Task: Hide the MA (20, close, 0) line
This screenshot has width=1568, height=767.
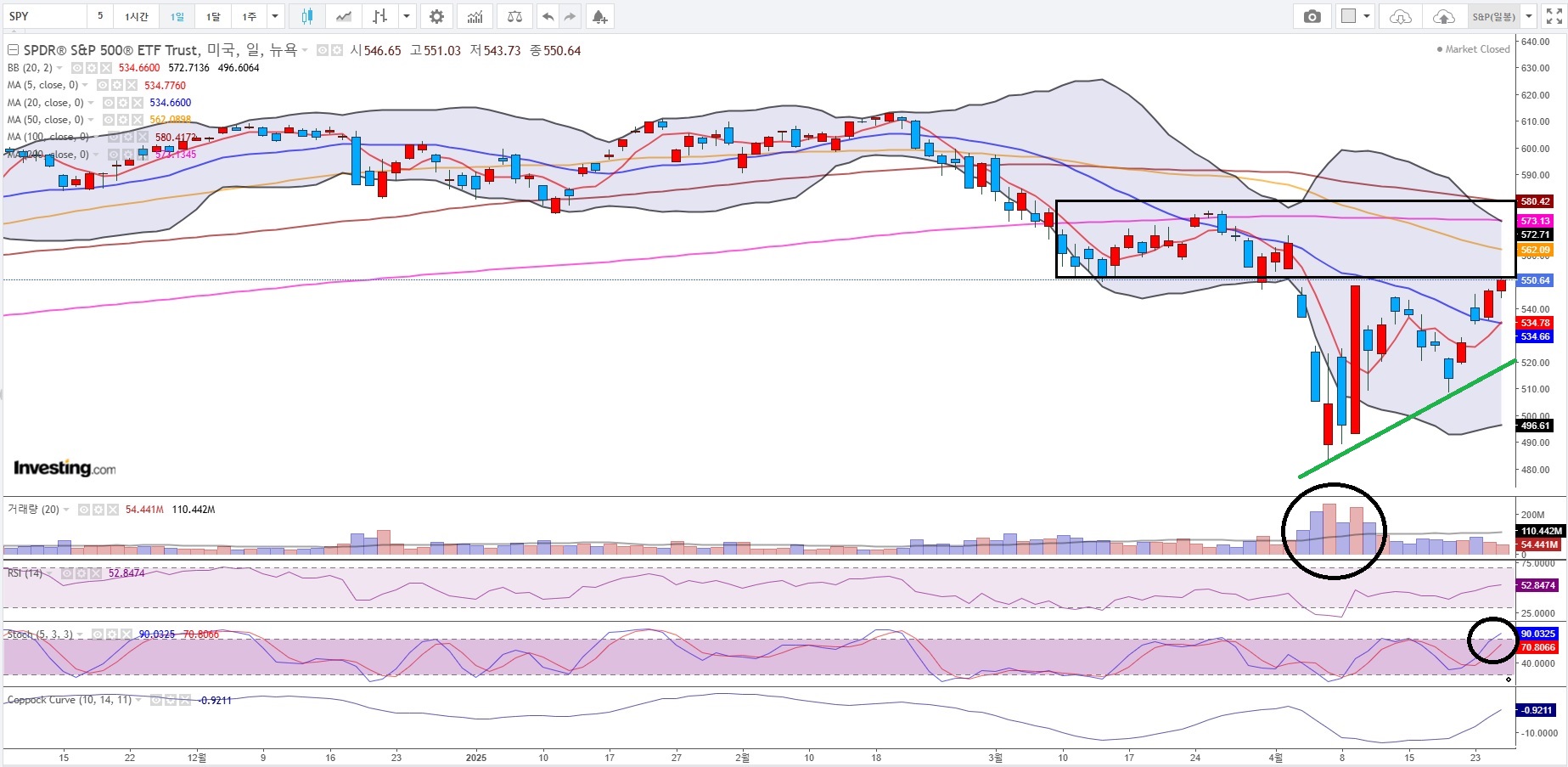Action: (x=108, y=103)
